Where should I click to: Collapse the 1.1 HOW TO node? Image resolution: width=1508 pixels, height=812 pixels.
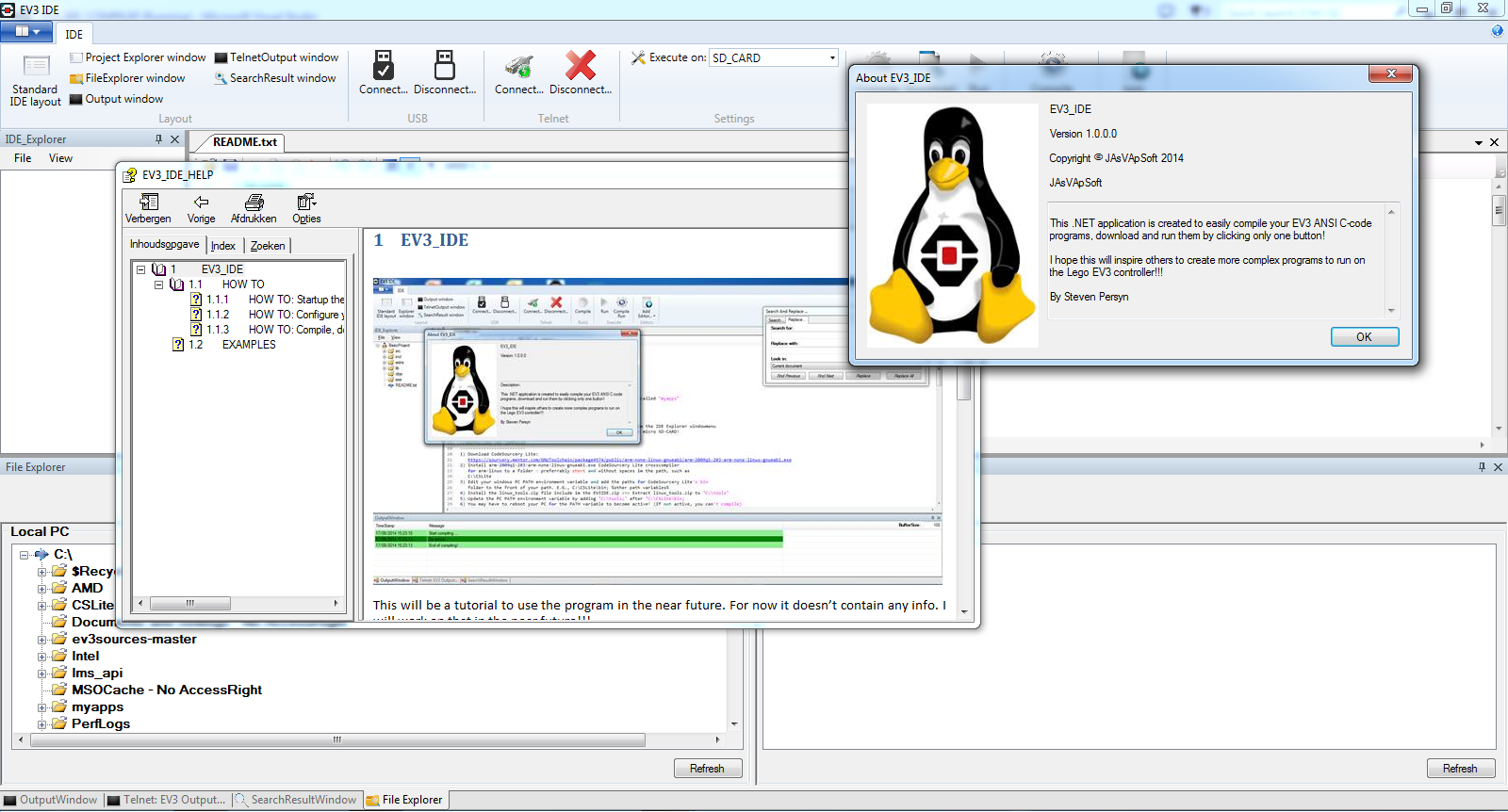click(x=158, y=284)
